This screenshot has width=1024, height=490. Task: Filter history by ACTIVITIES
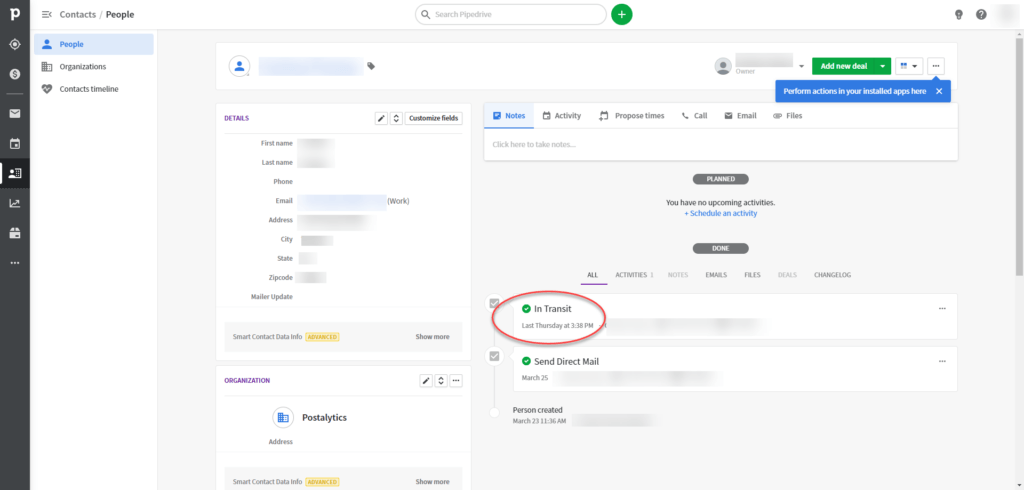(634, 275)
